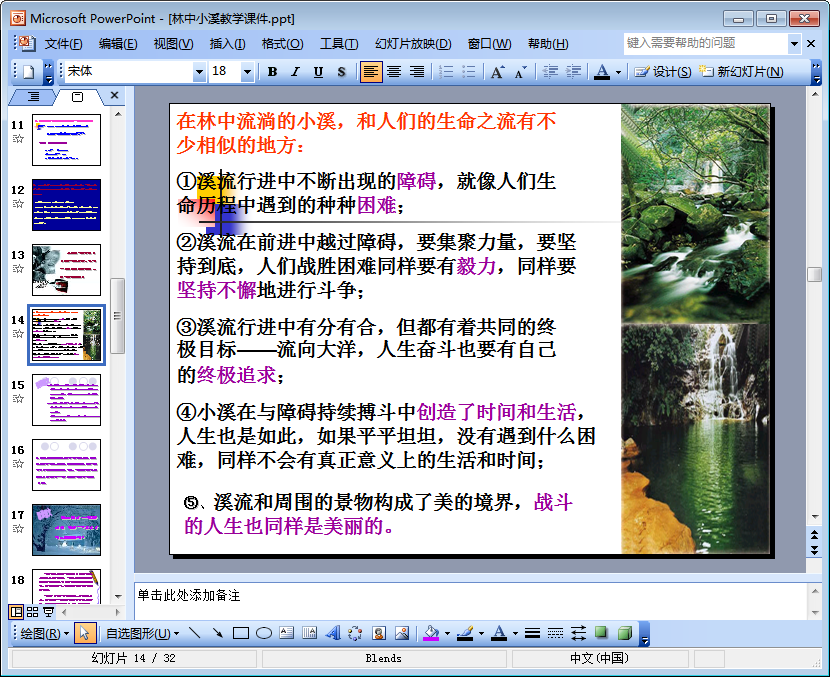Click the animation star icon under slide 14
The height and width of the screenshot is (677, 830).
[x=18, y=333]
